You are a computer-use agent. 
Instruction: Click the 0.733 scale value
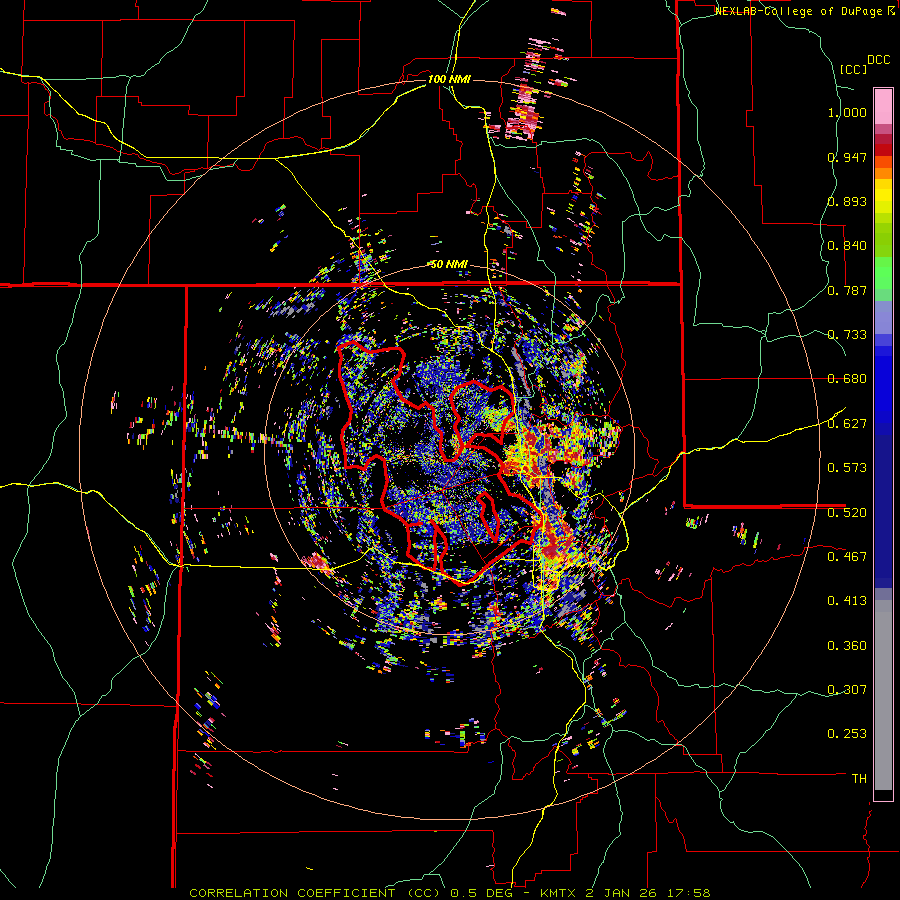coord(847,335)
